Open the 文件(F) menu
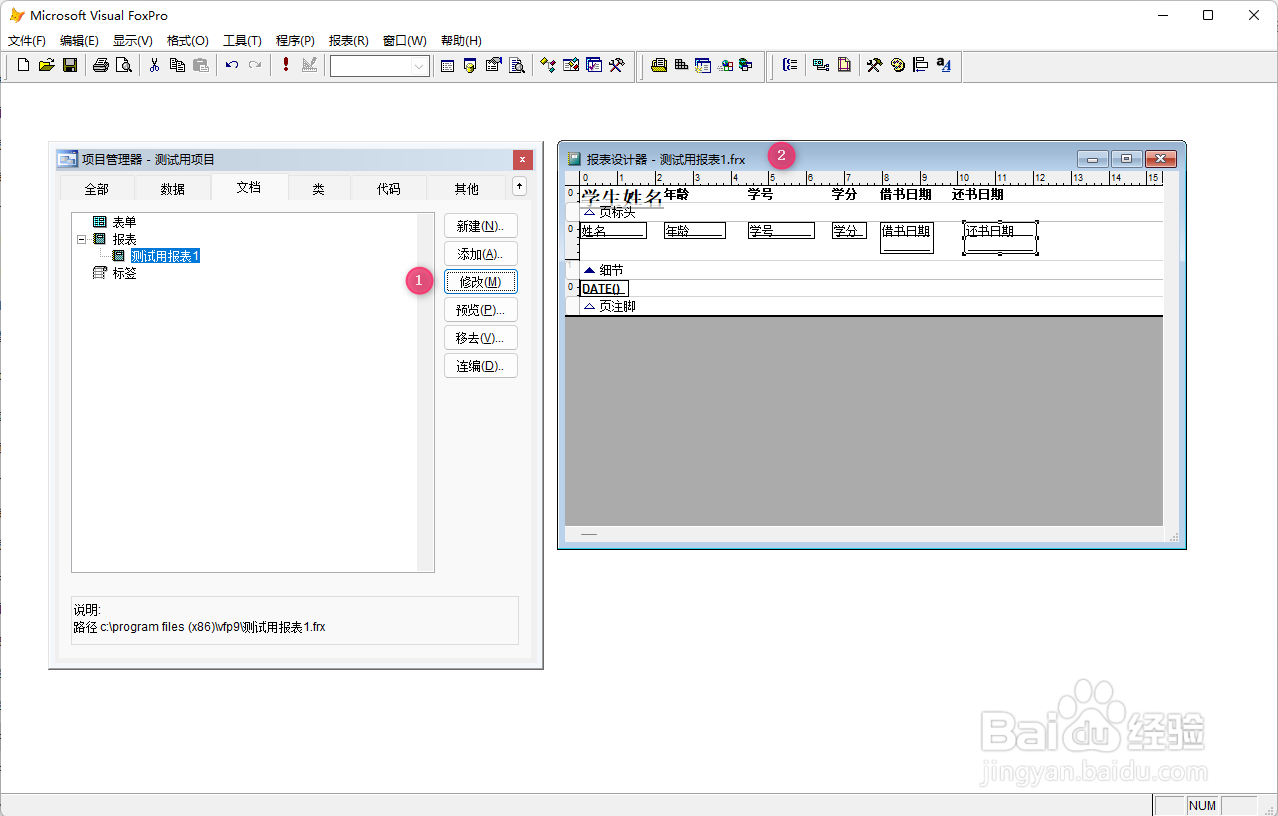1278x816 pixels. point(27,41)
